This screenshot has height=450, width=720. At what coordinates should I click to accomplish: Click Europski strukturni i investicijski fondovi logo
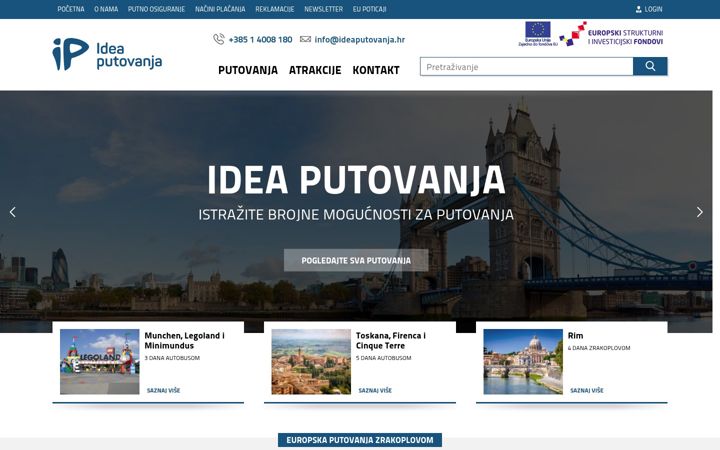point(611,34)
